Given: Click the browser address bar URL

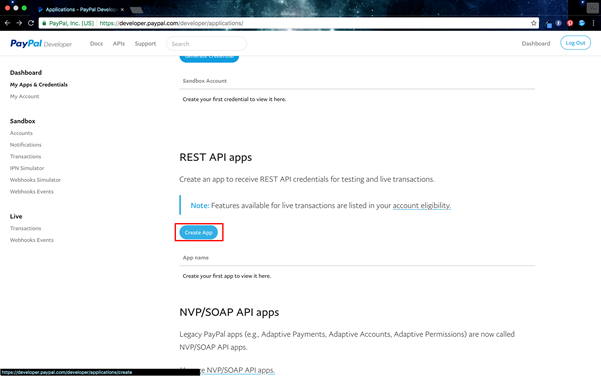Looking at the screenshot, I should tap(171, 23).
